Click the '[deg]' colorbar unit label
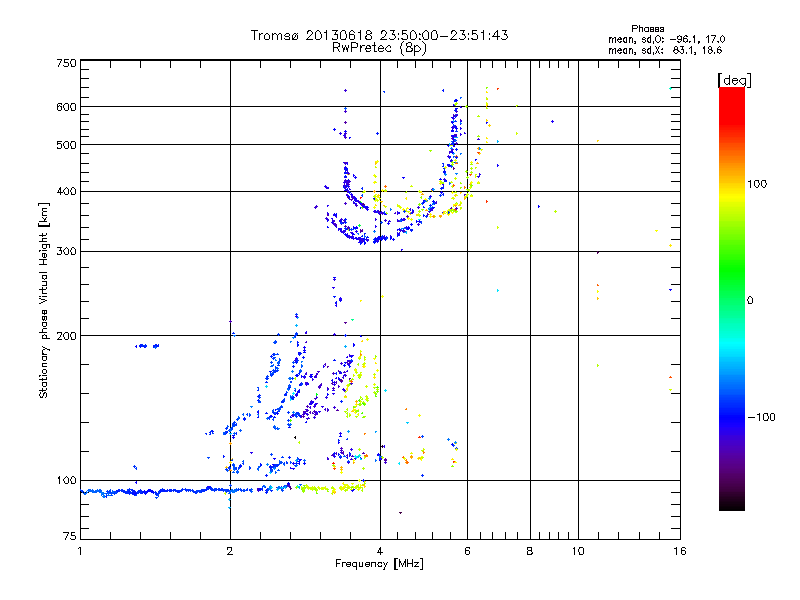Viewport: 800px width, 600px height. click(x=734, y=80)
